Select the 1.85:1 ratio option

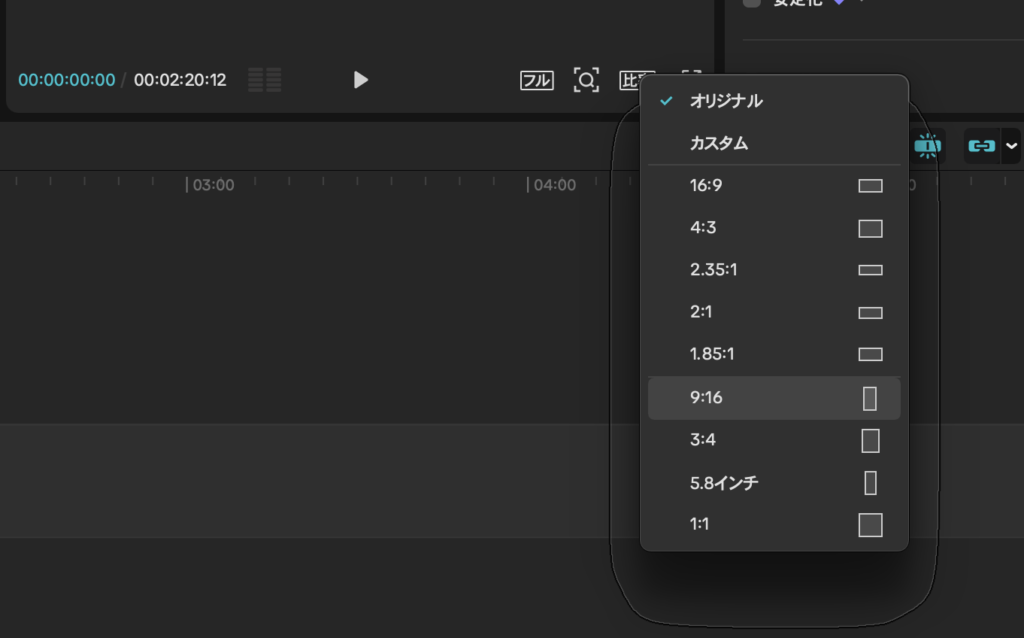pos(712,354)
